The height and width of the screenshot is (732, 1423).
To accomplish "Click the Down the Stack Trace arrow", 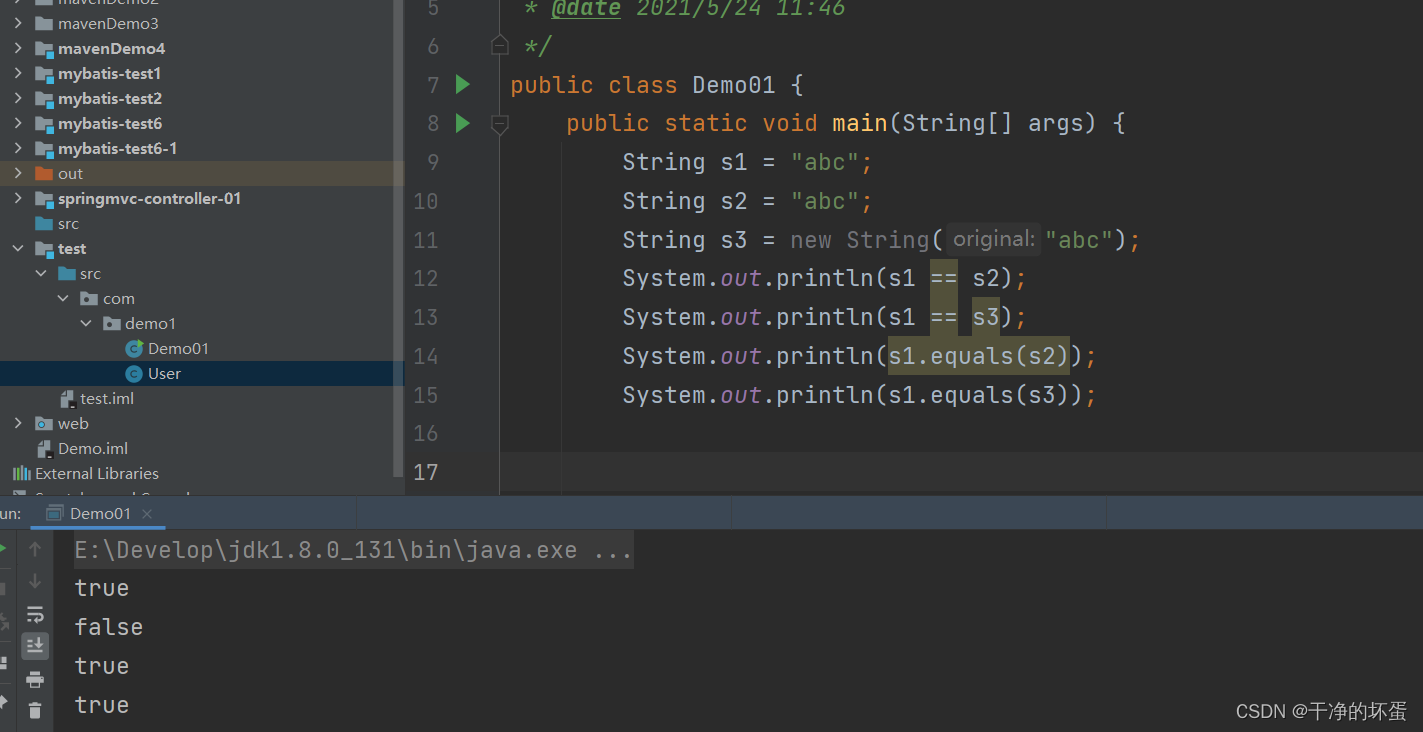I will pyautogui.click(x=35, y=581).
